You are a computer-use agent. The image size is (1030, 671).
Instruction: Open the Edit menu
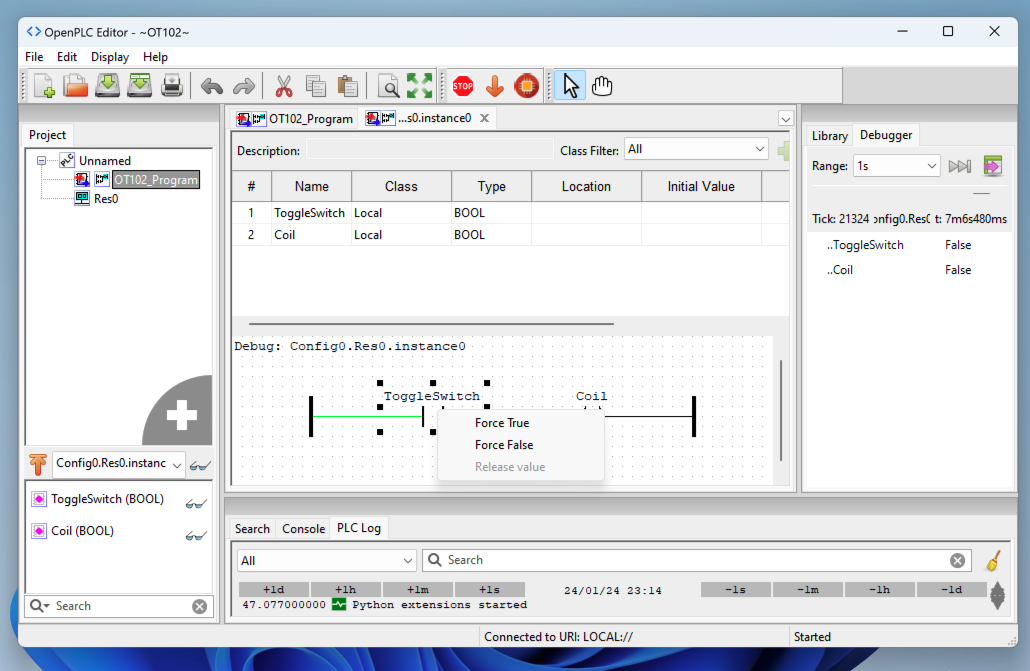(66, 57)
